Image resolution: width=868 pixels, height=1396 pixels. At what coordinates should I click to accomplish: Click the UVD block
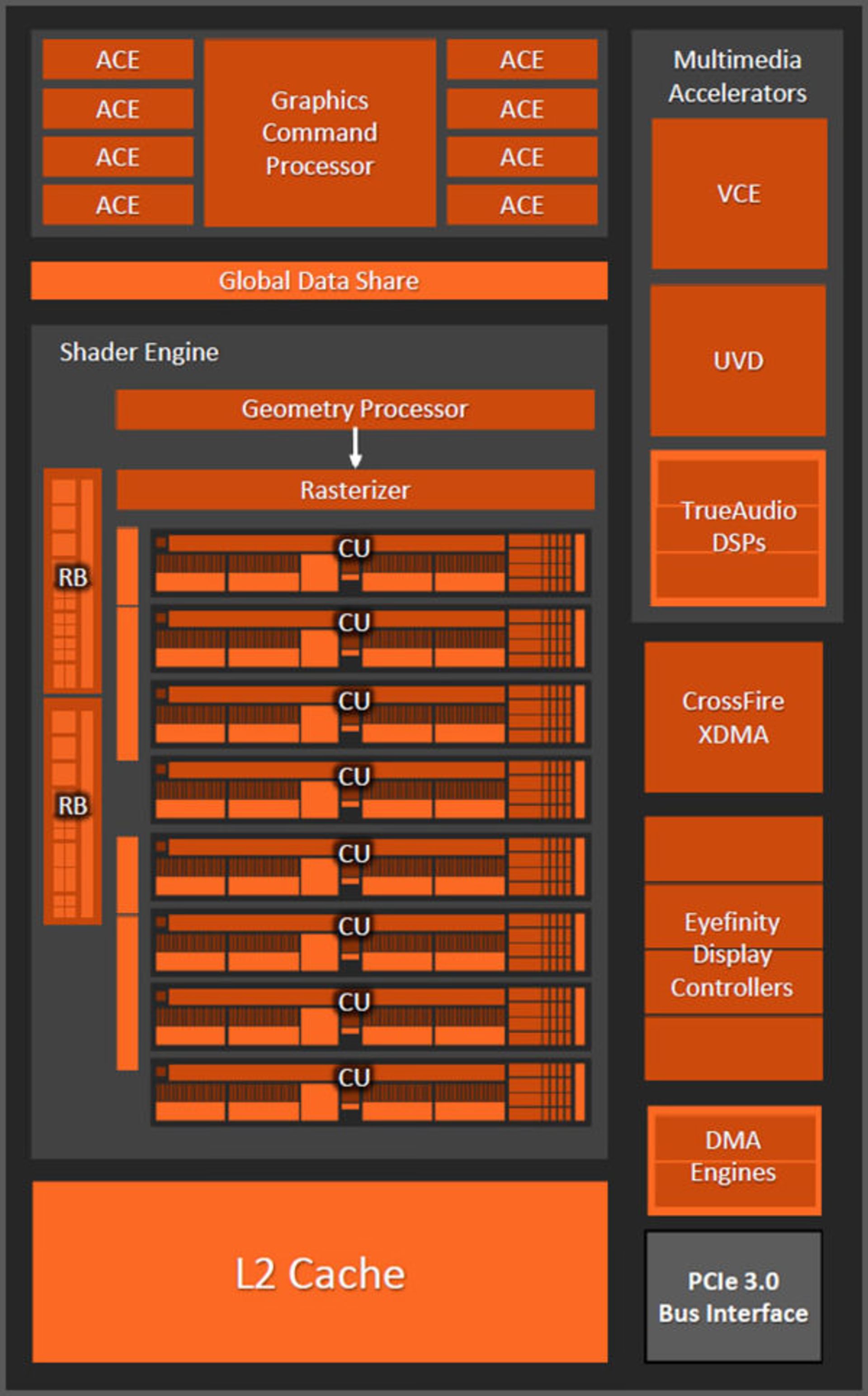pos(738,360)
